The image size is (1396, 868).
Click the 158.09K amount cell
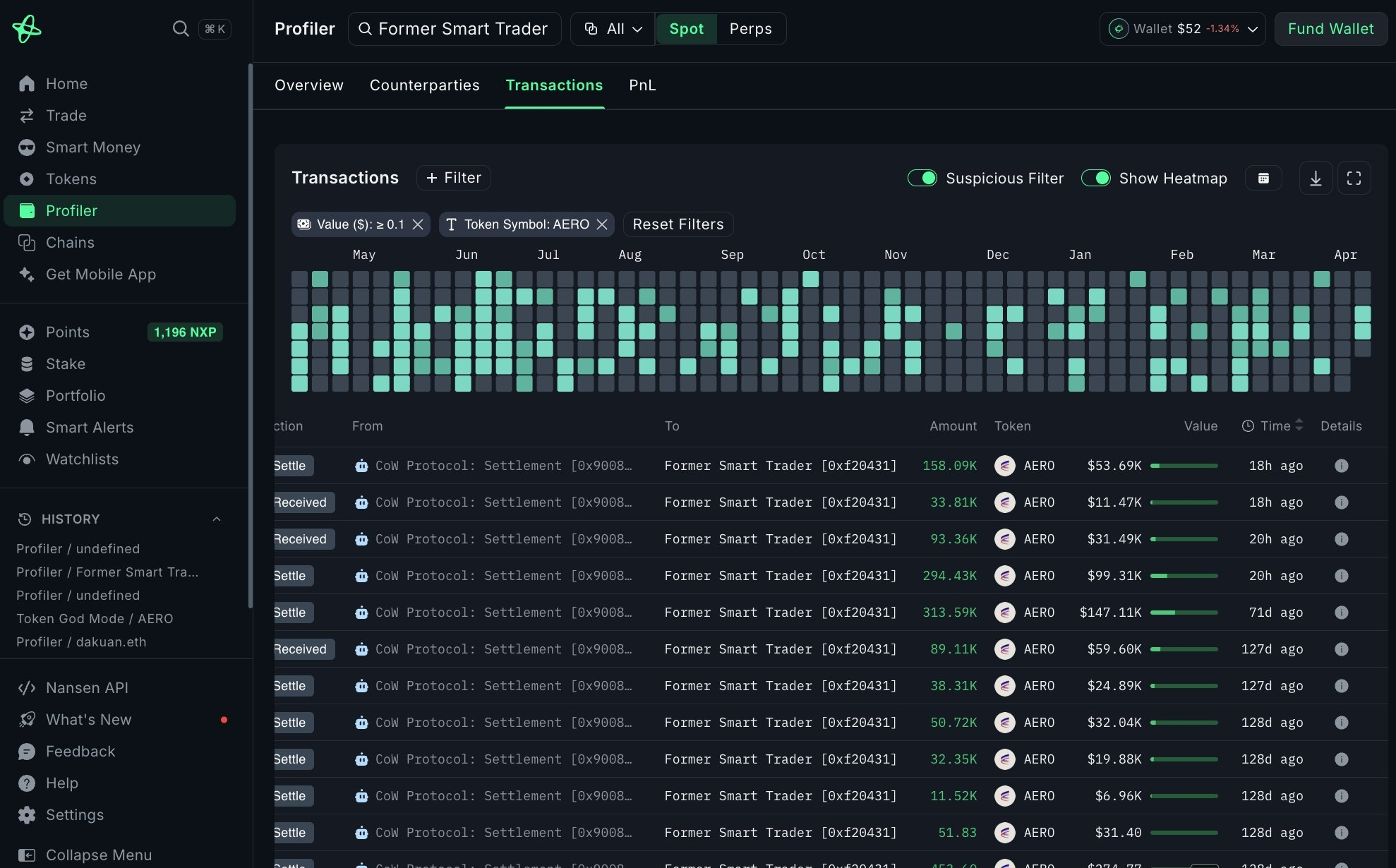pos(949,466)
